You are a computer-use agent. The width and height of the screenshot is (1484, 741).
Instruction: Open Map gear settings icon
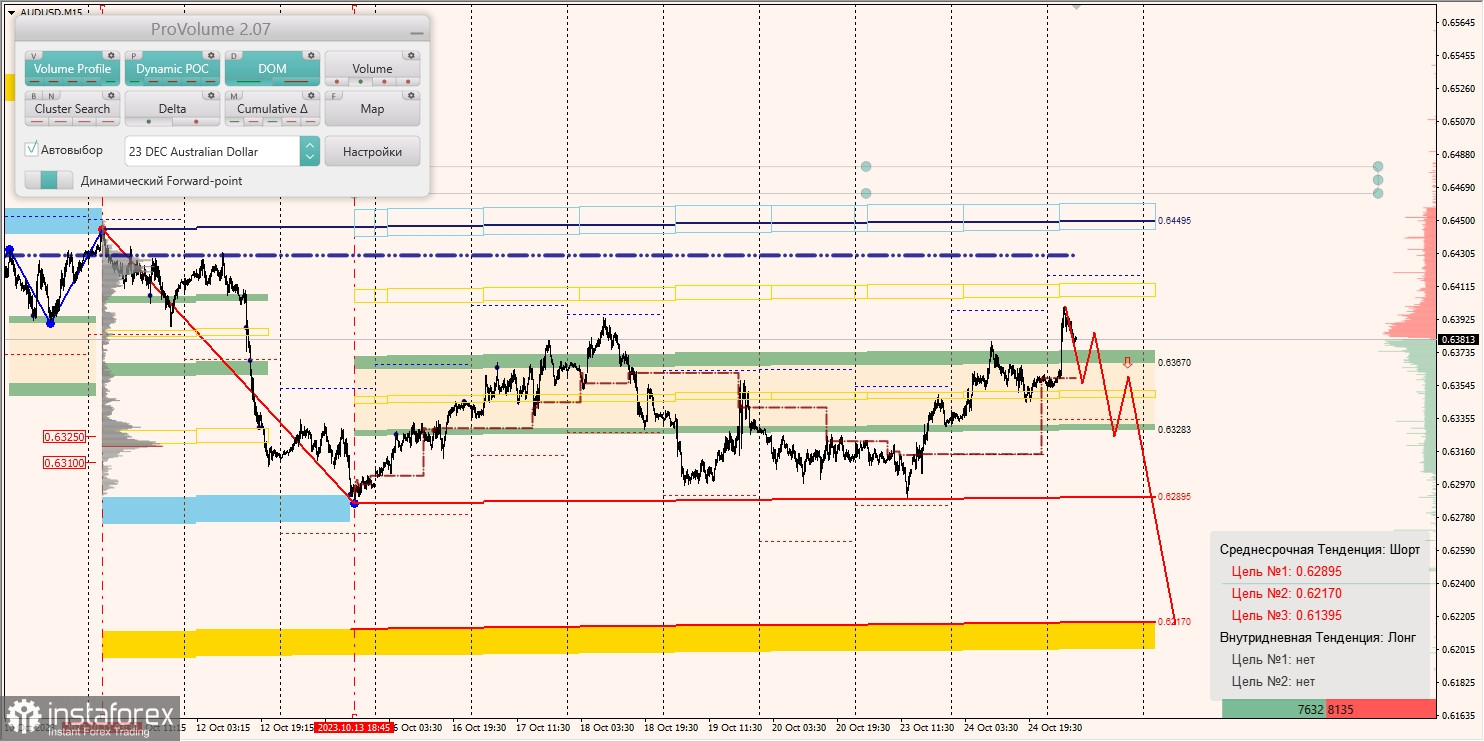(411, 96)
